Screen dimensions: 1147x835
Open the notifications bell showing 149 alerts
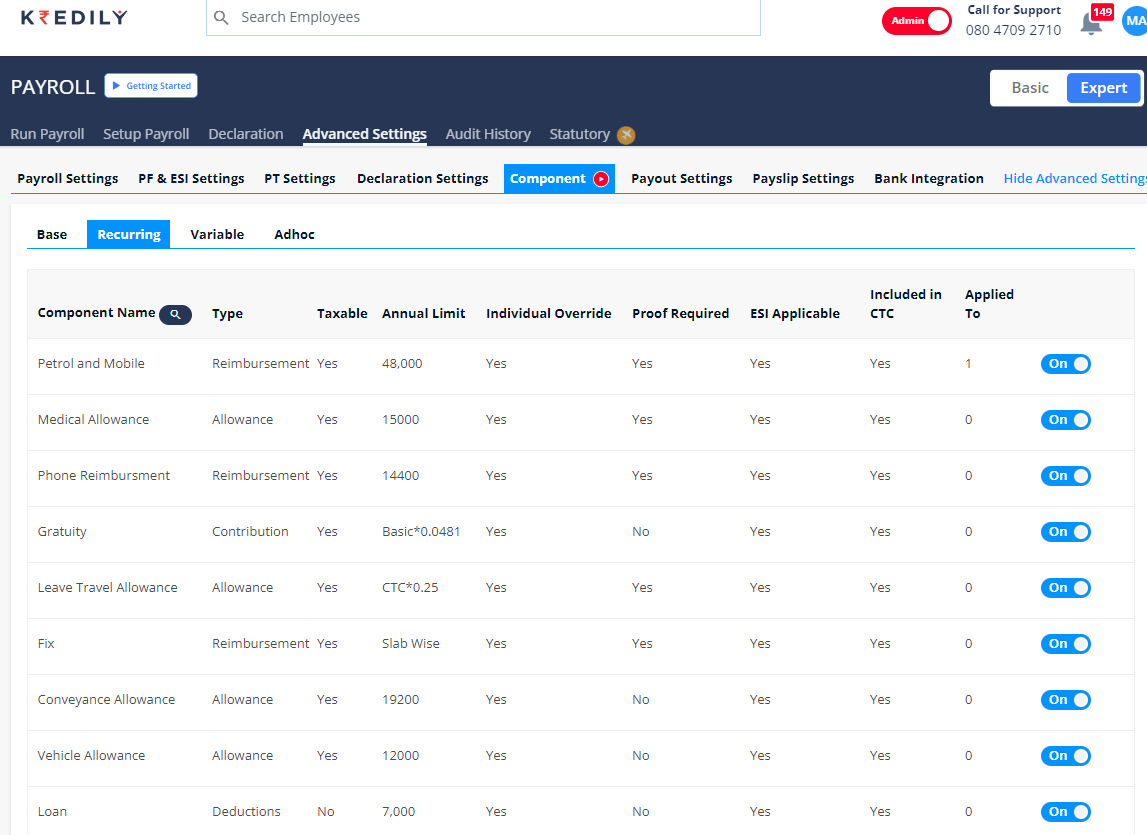click(1091, 23)
